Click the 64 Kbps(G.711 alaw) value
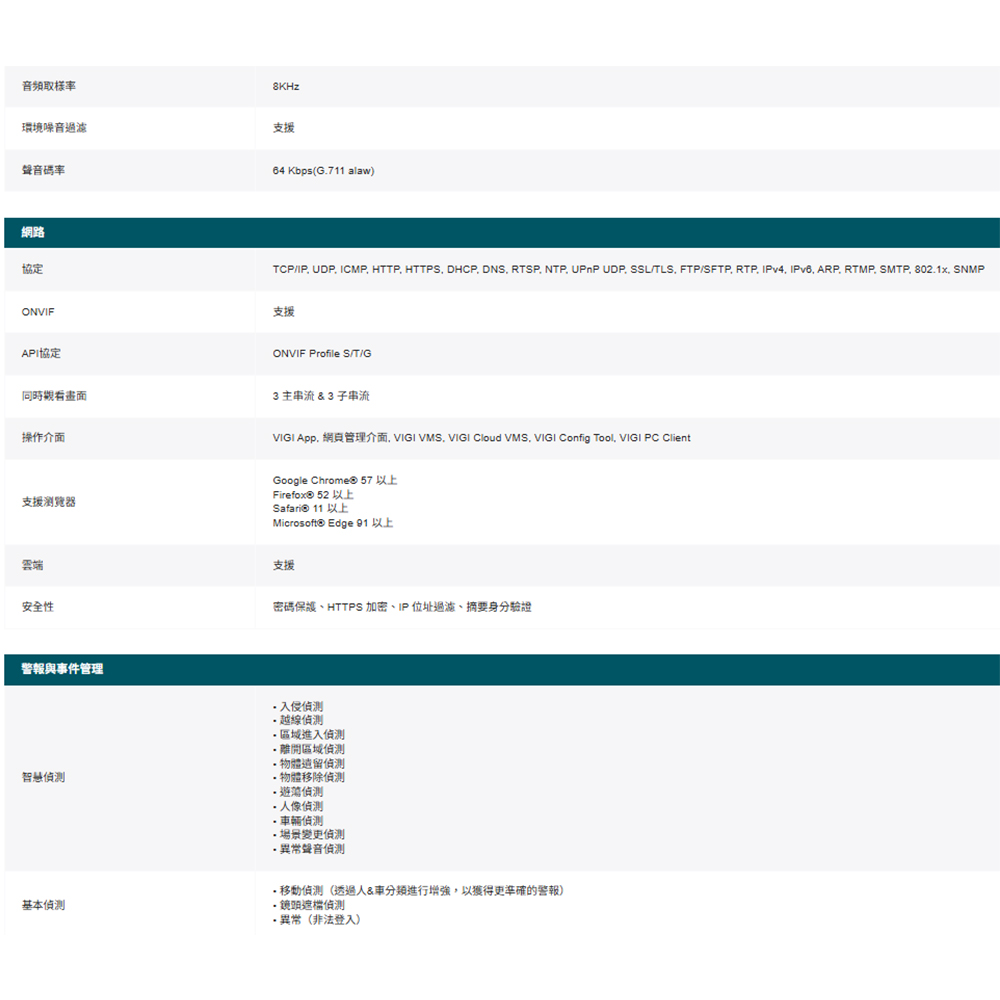The width and height of the screenshot is (1000, 1000). tap(323, 171)
